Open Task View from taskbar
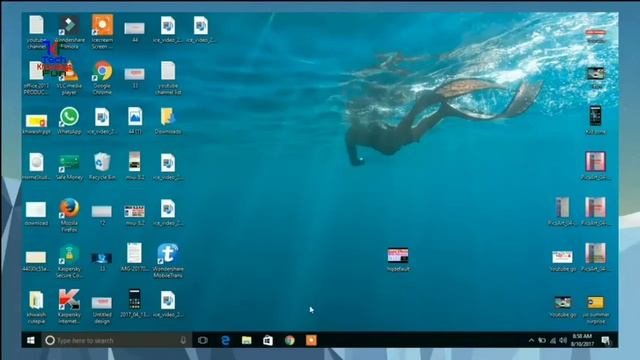Screen dimensions: 640x360 [x=203, y=340]
